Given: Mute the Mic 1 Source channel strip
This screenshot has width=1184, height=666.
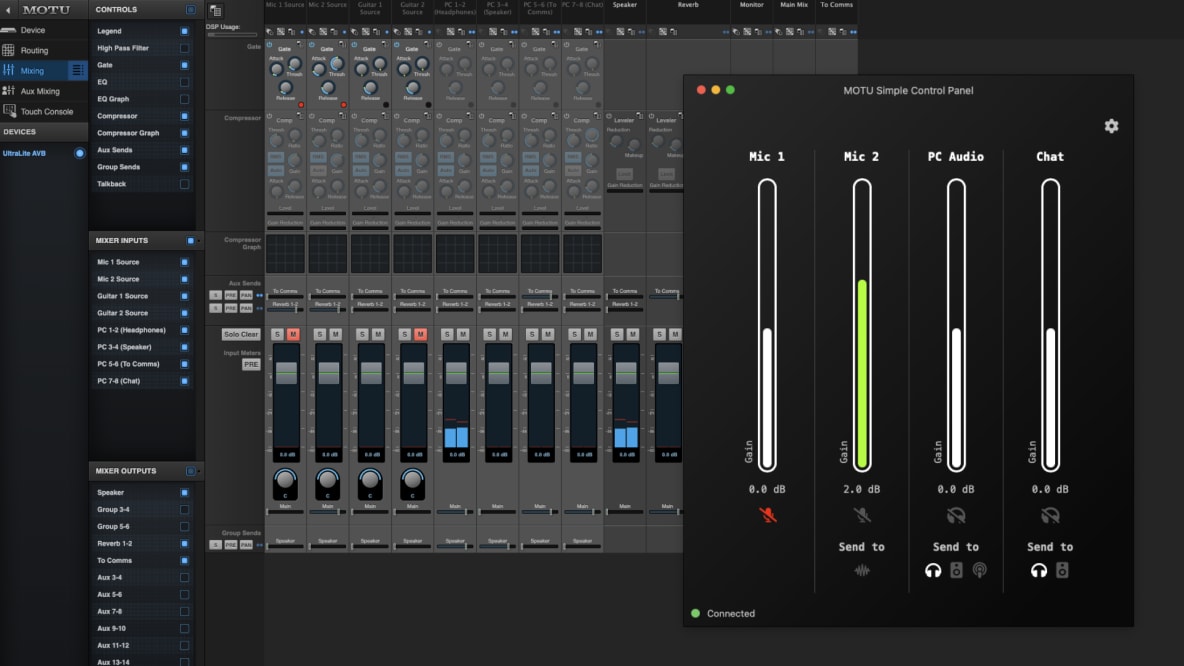Looking at the screenshot, I should pyautogui.click(x=293, y=335).
